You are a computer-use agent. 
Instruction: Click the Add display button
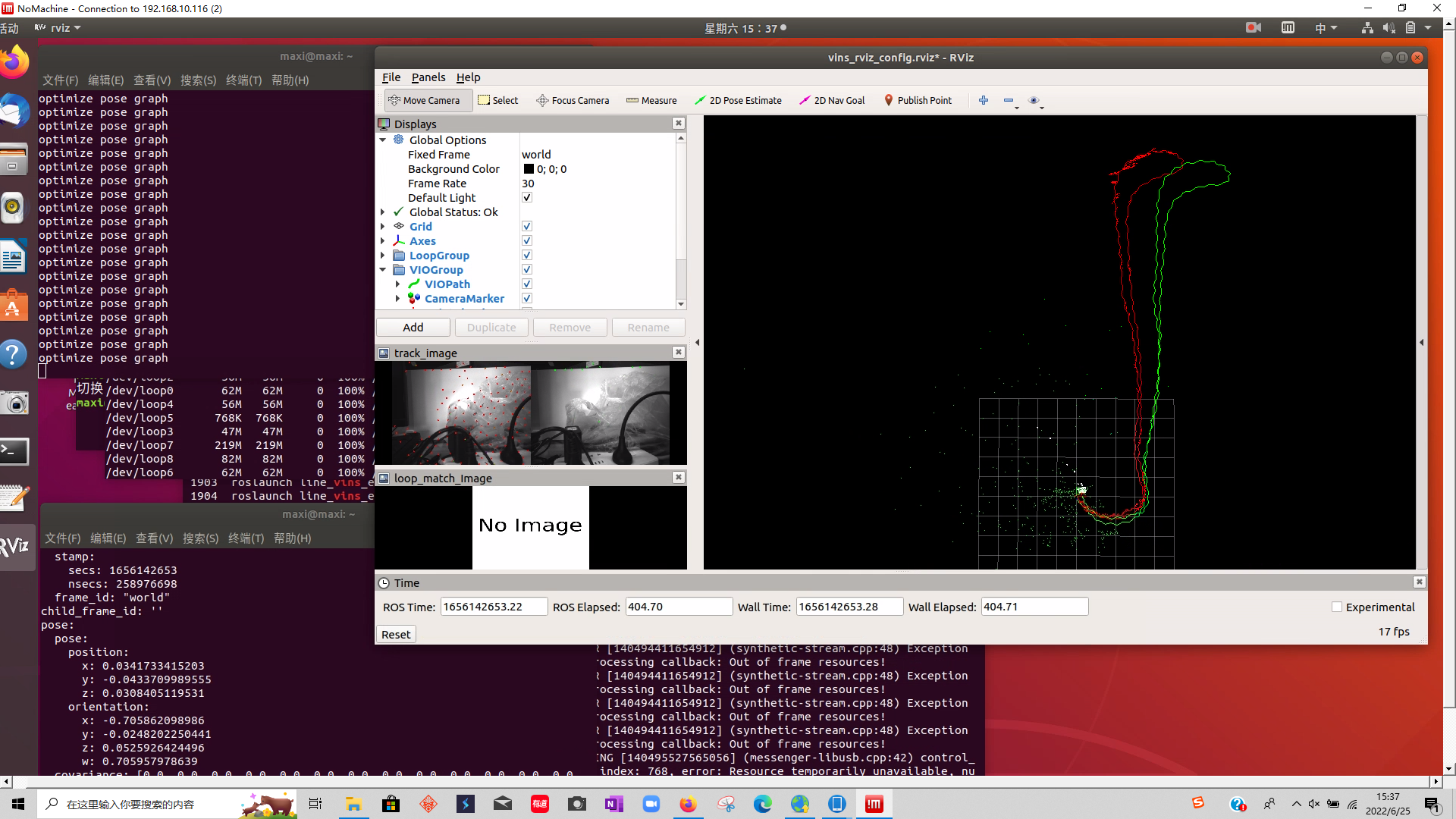413,327
